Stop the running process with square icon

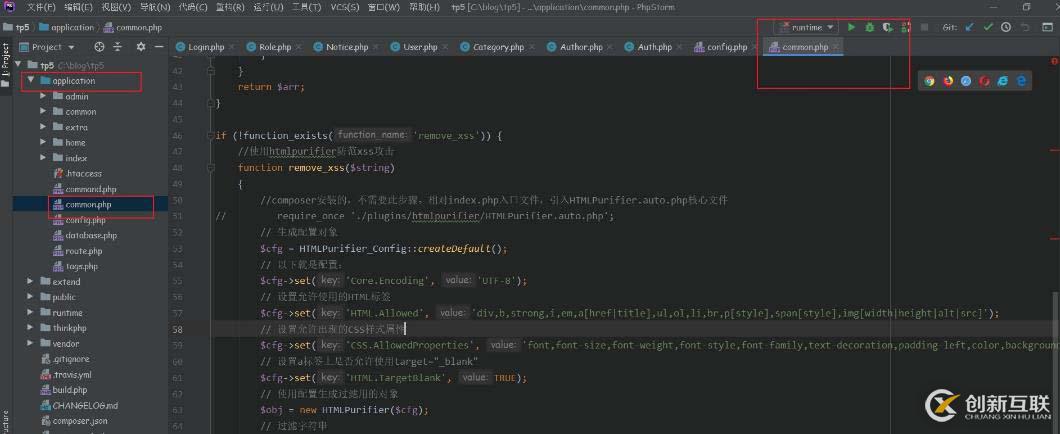(x=924, y=28)
